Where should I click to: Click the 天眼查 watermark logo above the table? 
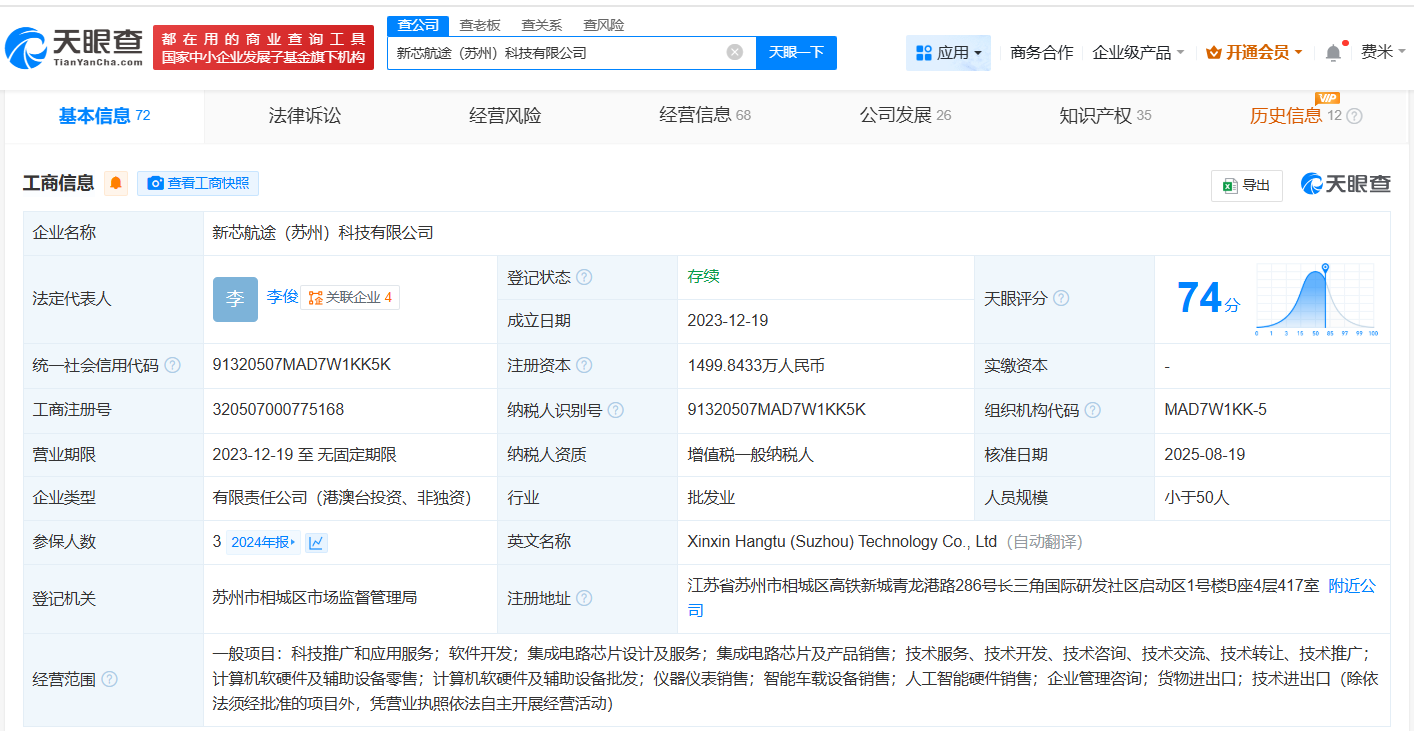tap(1345, 184)
